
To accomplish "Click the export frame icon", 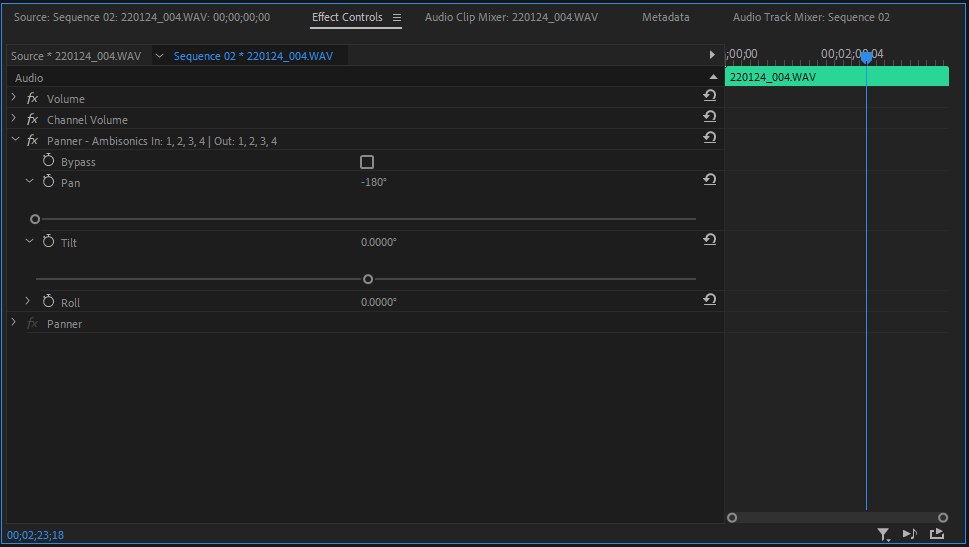I will click(937, 534).
